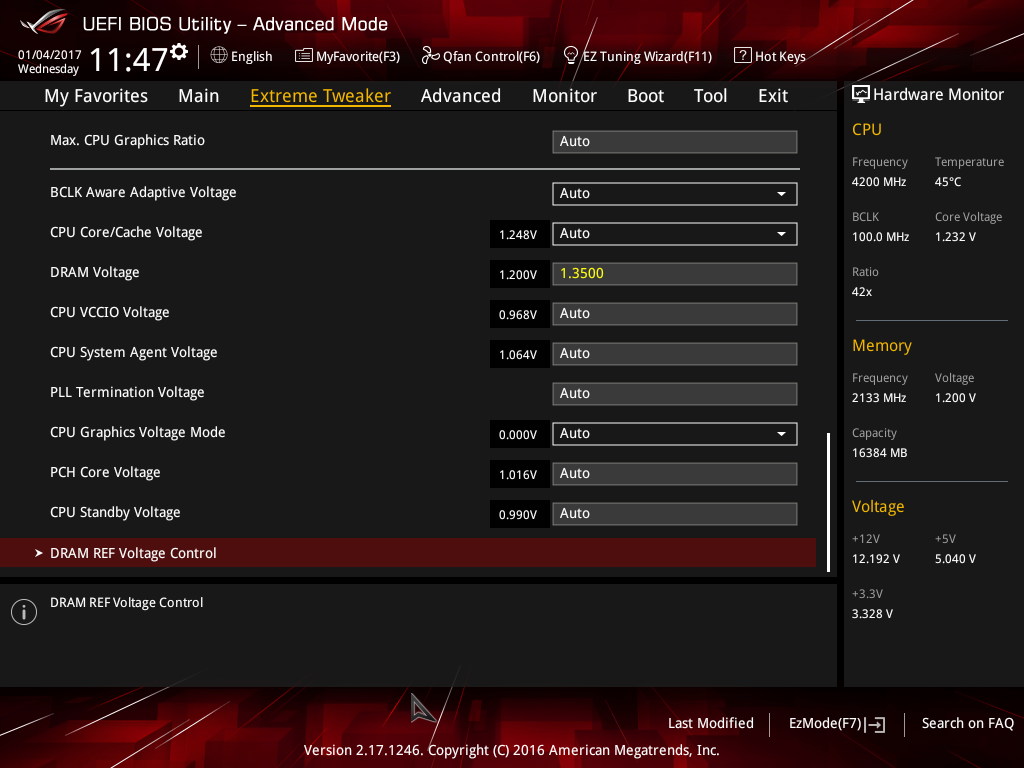Open the Advanced tab
The width and height of the screenshot is (1024, 768).
[x=461, y=96]
